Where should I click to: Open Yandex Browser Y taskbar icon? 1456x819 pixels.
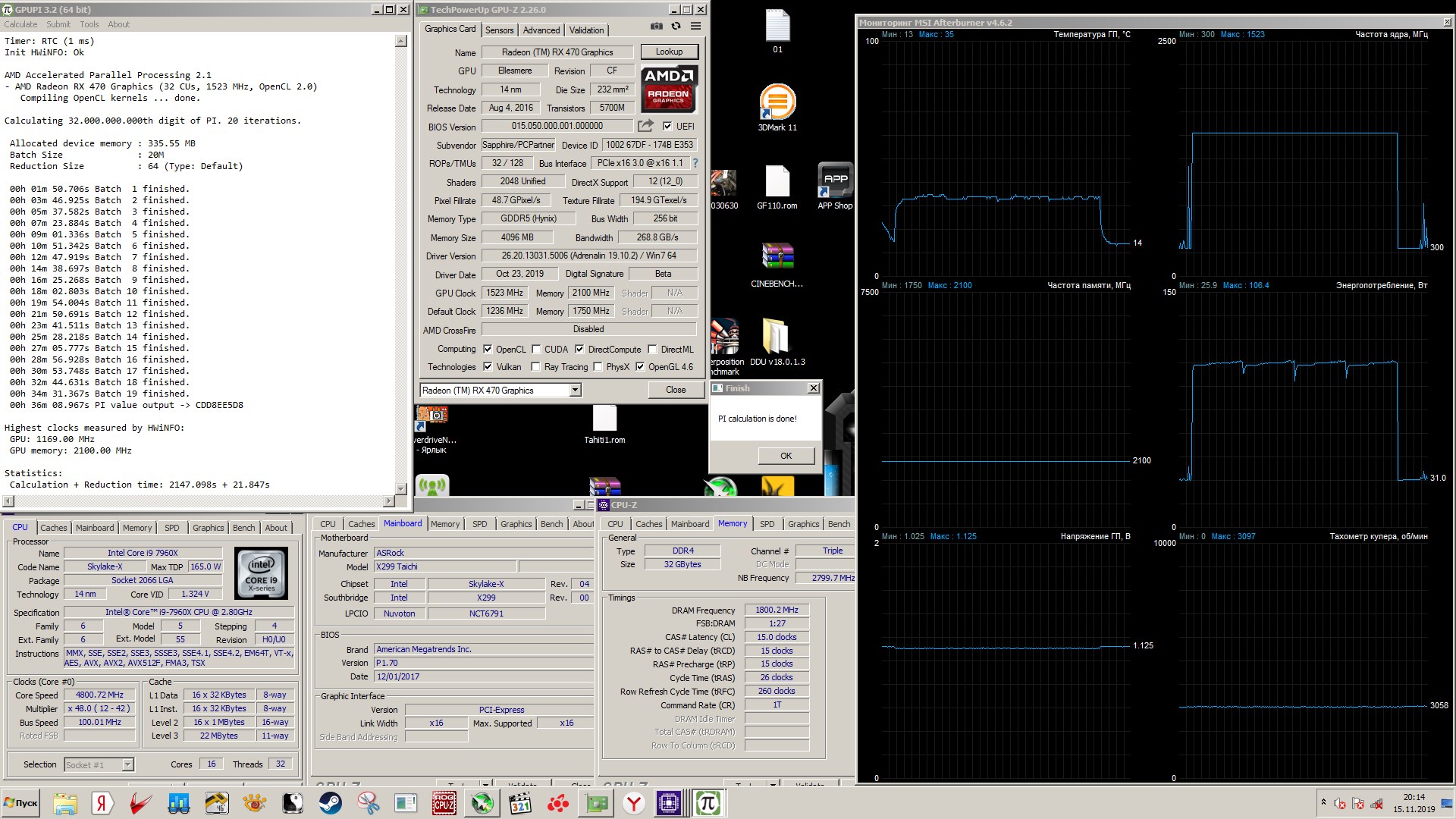(x=633, y=803)
